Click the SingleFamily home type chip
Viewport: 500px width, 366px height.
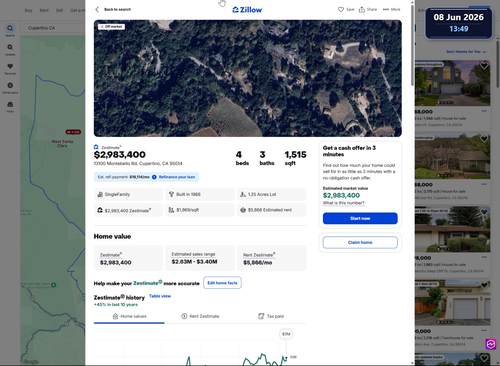click(x=128, y=194)
